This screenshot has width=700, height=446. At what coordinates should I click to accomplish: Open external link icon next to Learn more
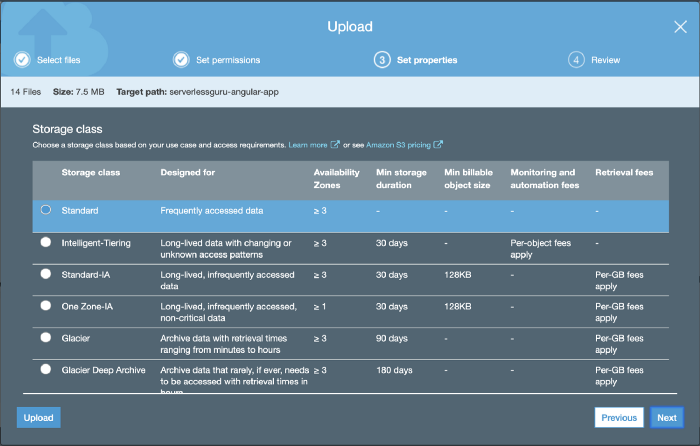(335, 144)
